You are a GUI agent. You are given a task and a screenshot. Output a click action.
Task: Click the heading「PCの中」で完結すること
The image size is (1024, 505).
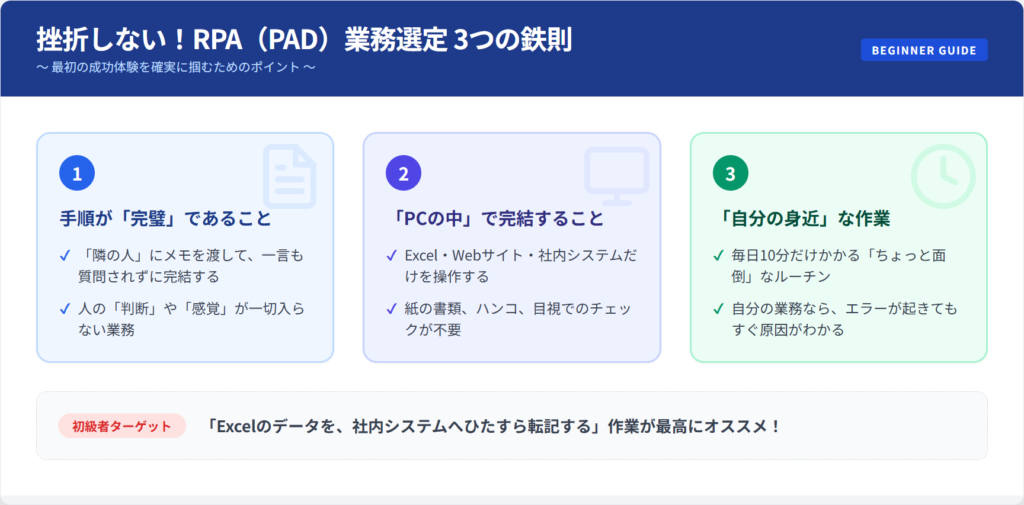coord(495,218)
